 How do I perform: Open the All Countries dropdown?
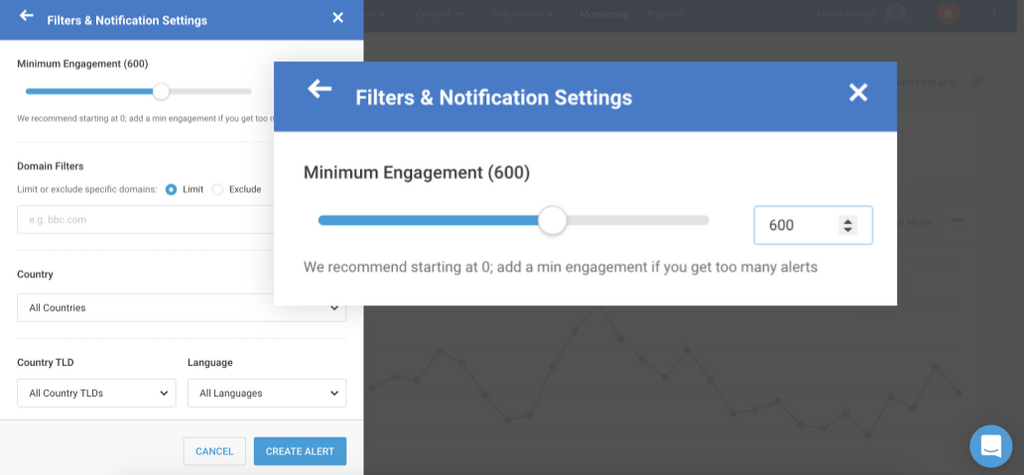coord(182,308)
